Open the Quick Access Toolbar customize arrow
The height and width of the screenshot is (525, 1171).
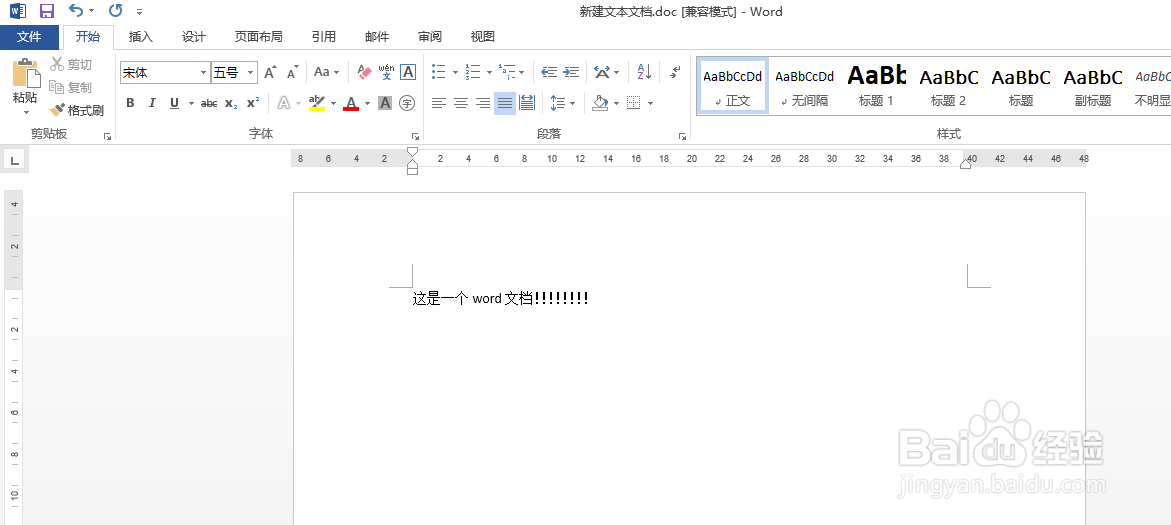(139, 11)
